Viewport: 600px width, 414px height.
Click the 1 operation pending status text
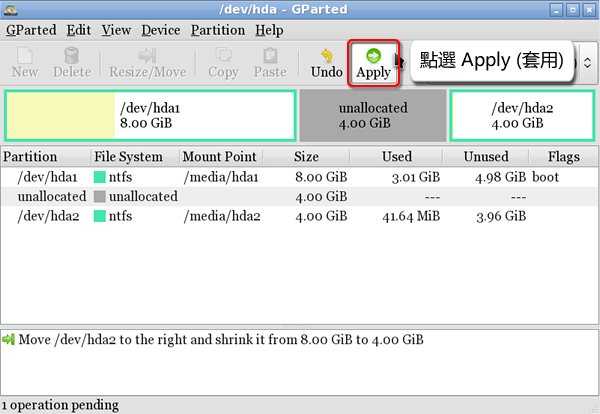(x=60, y=405)
